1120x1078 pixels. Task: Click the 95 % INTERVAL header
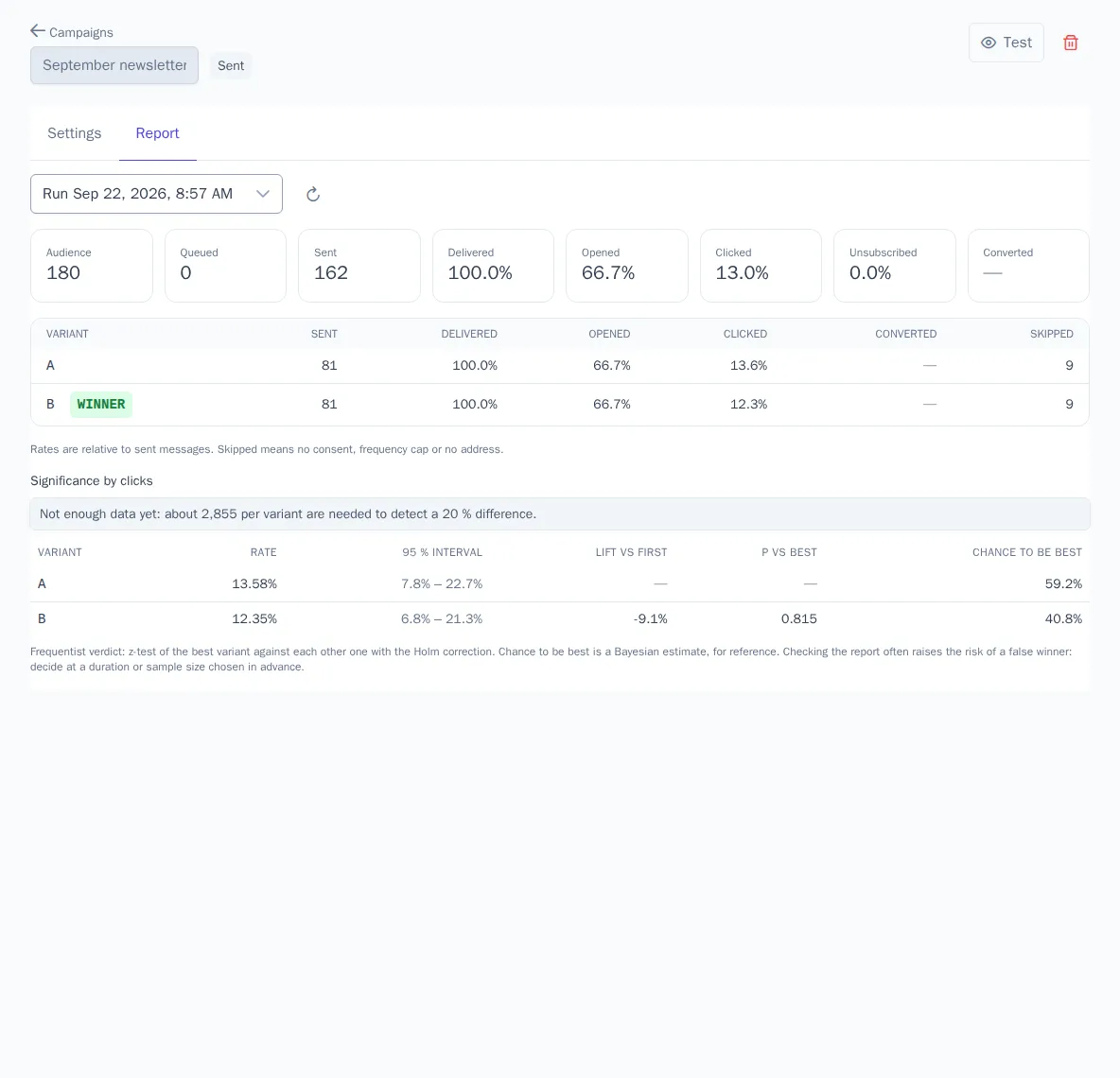[x=442, y=552]
